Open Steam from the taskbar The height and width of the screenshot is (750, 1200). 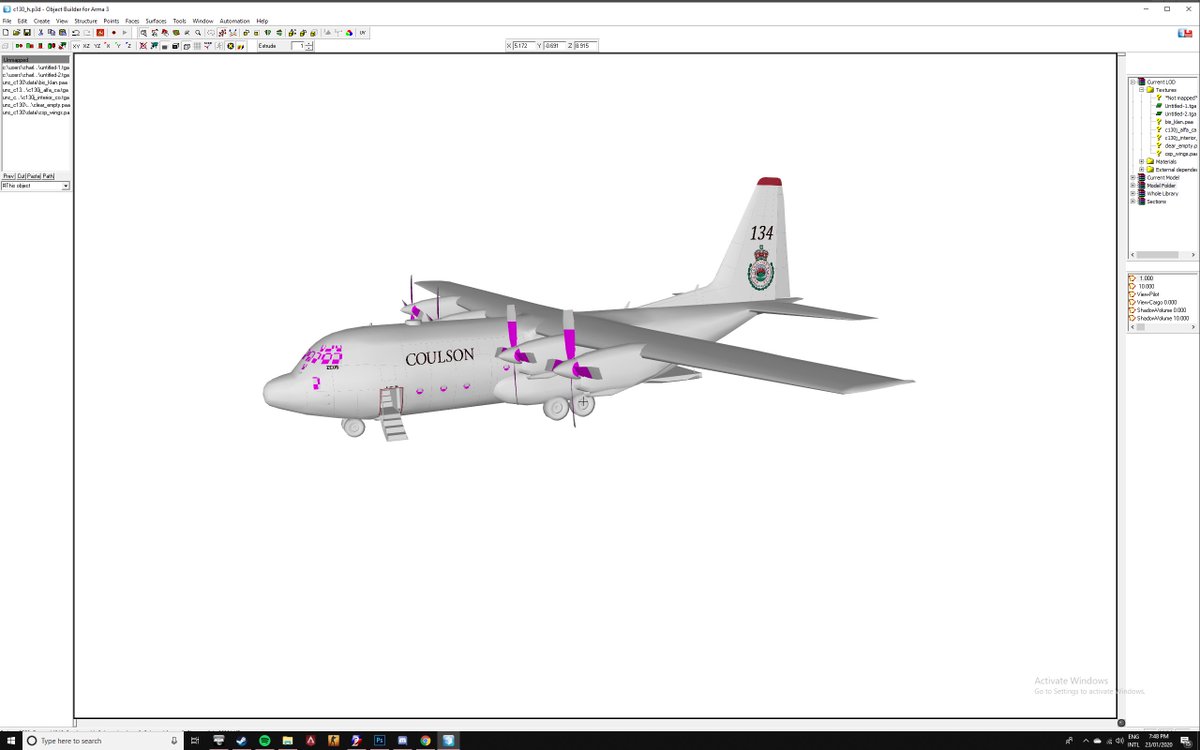click(242, 741)
